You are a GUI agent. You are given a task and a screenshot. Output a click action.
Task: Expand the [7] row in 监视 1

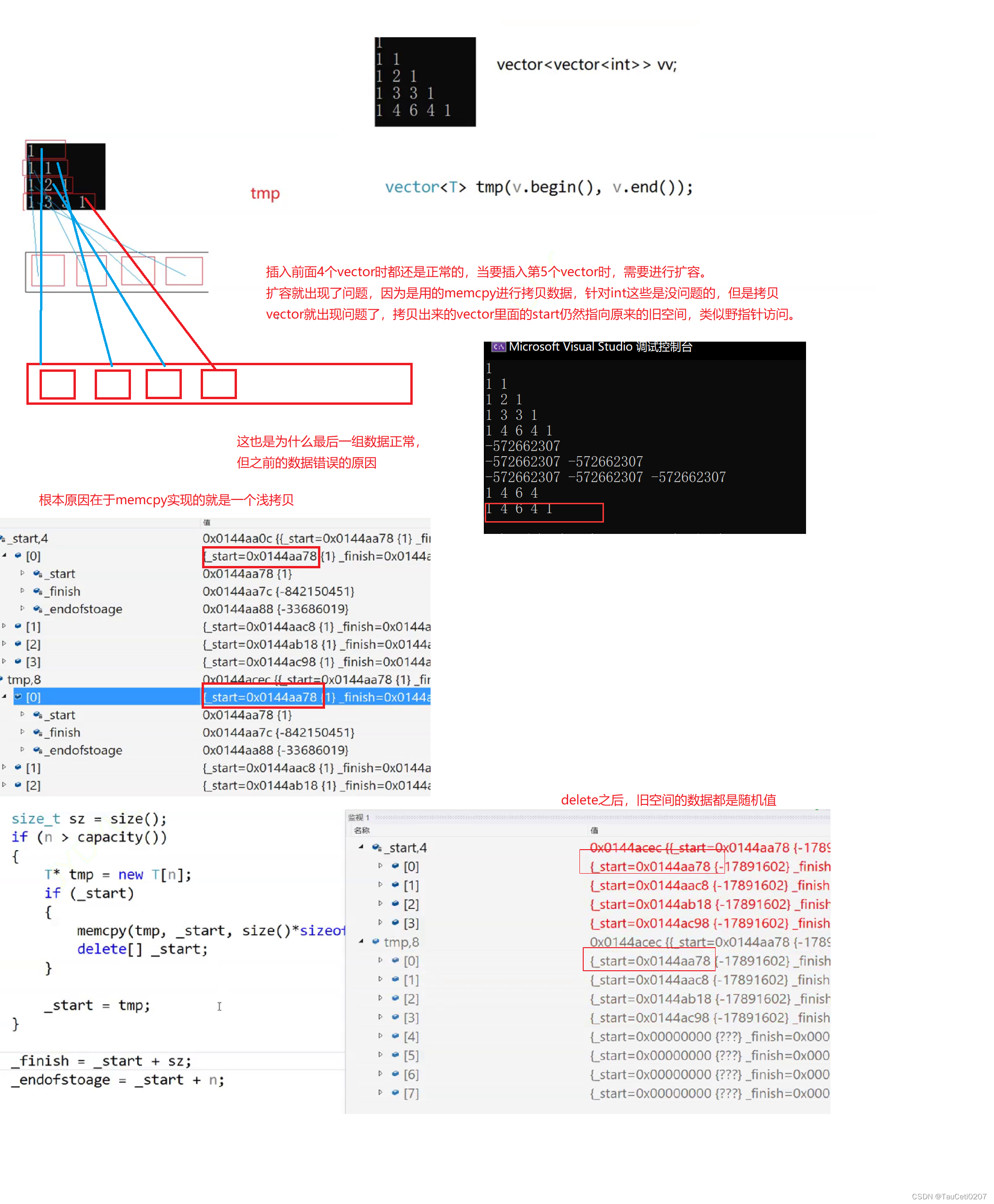[x=380, y=1092]
